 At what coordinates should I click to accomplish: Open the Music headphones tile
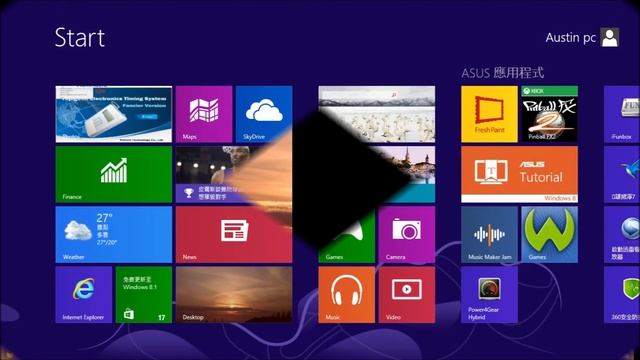347,295
